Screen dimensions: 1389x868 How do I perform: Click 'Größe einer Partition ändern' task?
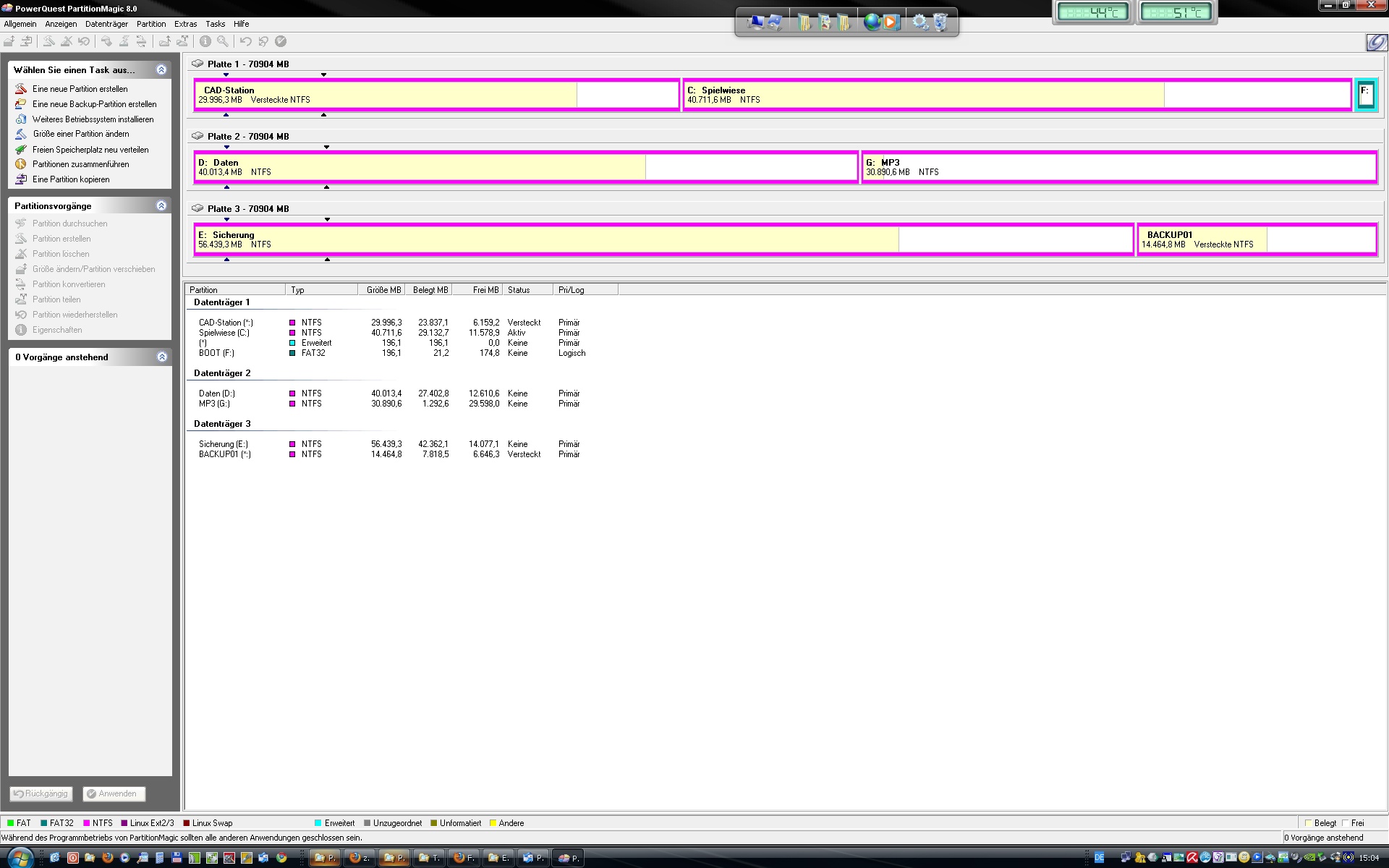click(x=81, y=134)
